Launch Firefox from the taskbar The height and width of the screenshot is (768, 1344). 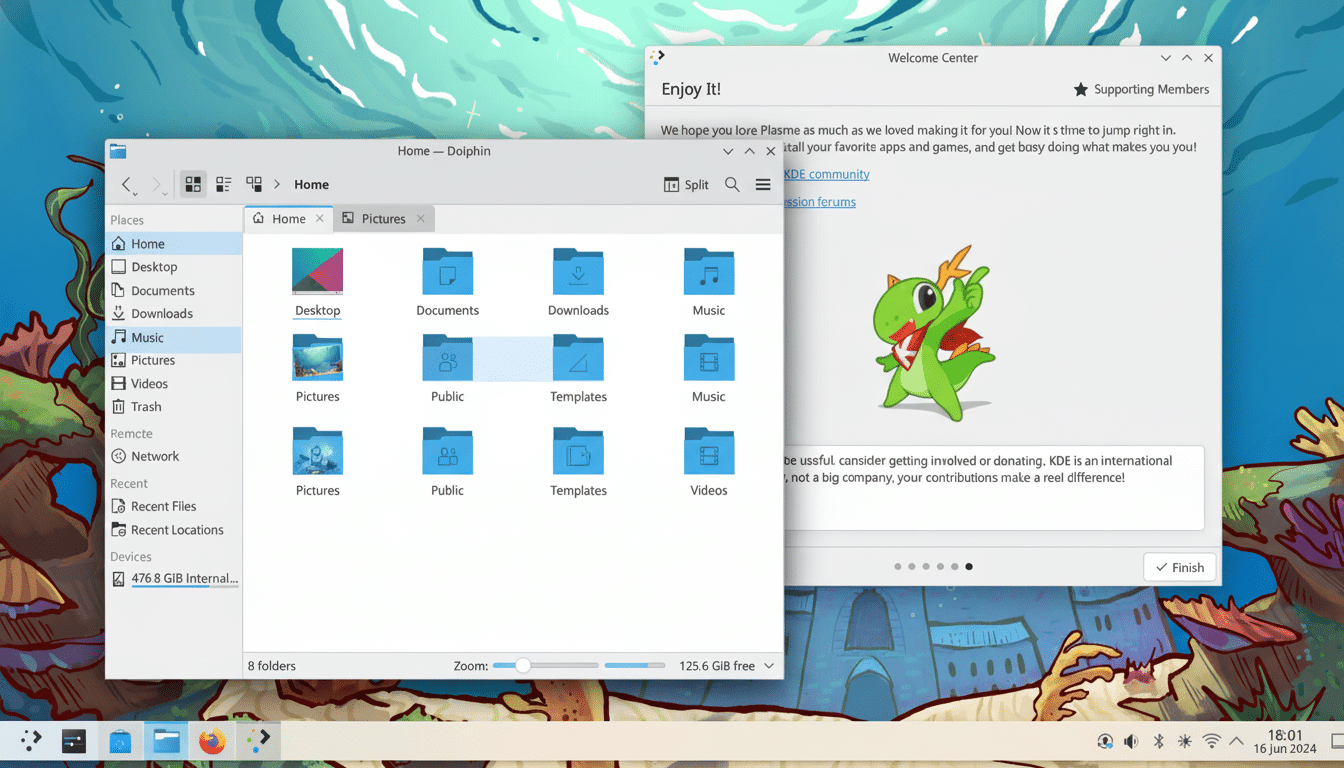point(211,741)
